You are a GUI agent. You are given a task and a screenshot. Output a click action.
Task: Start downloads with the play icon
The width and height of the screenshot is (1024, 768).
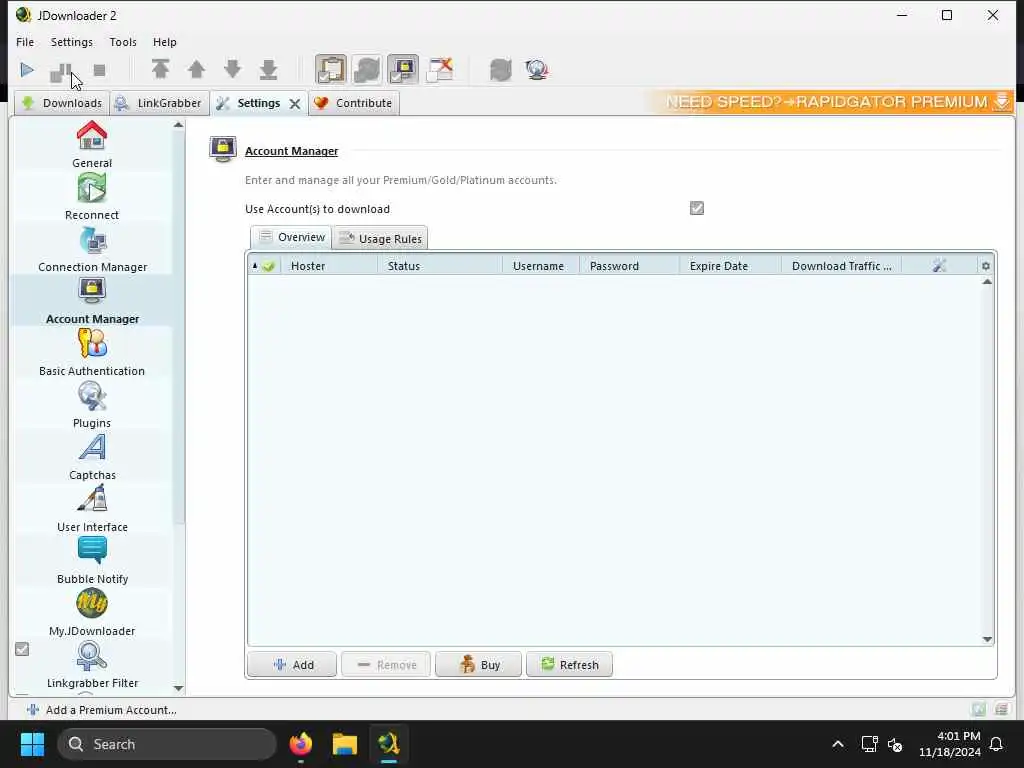[x=27, y=70]
